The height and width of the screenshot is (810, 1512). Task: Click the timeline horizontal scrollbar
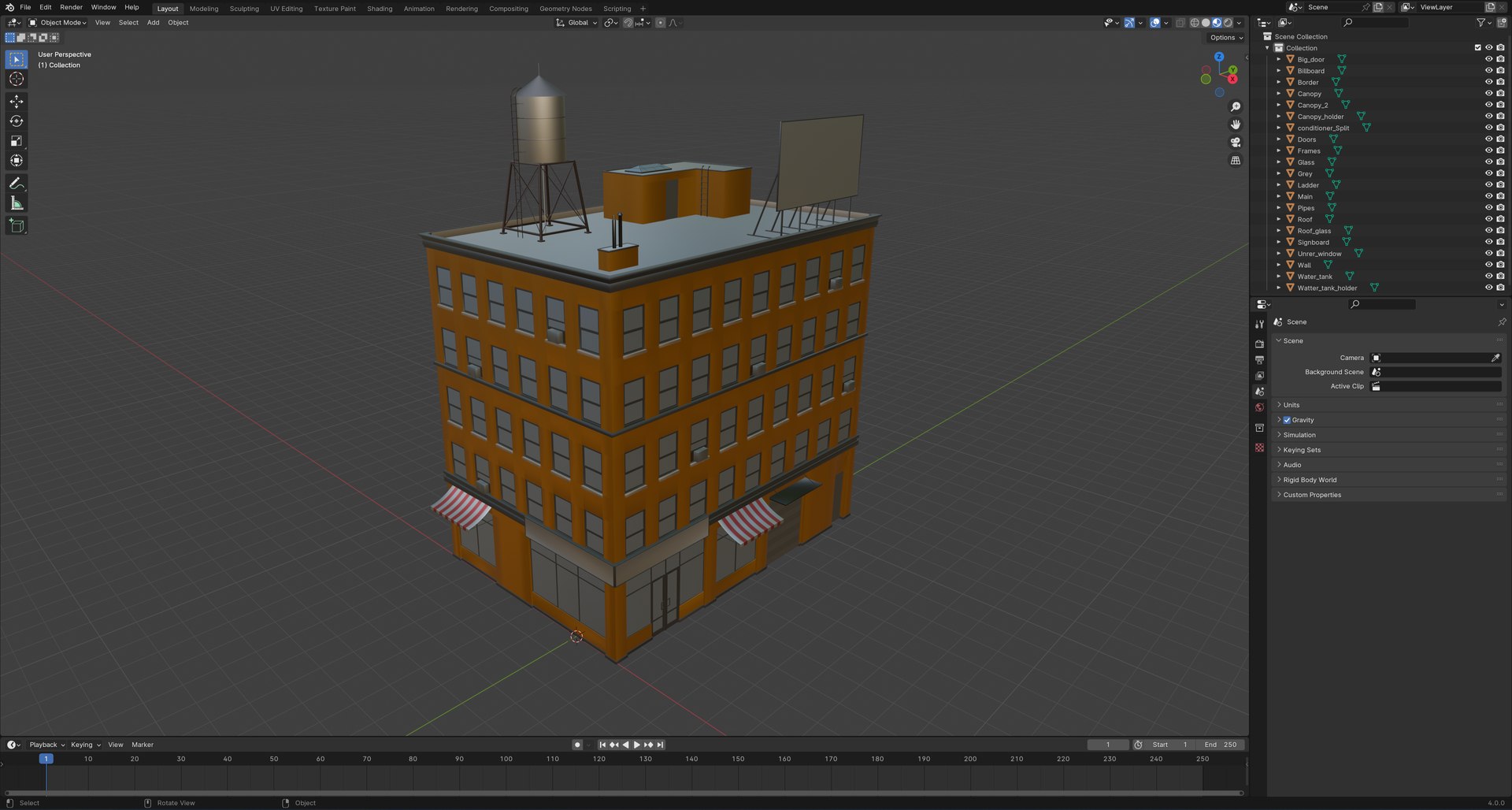624,793
